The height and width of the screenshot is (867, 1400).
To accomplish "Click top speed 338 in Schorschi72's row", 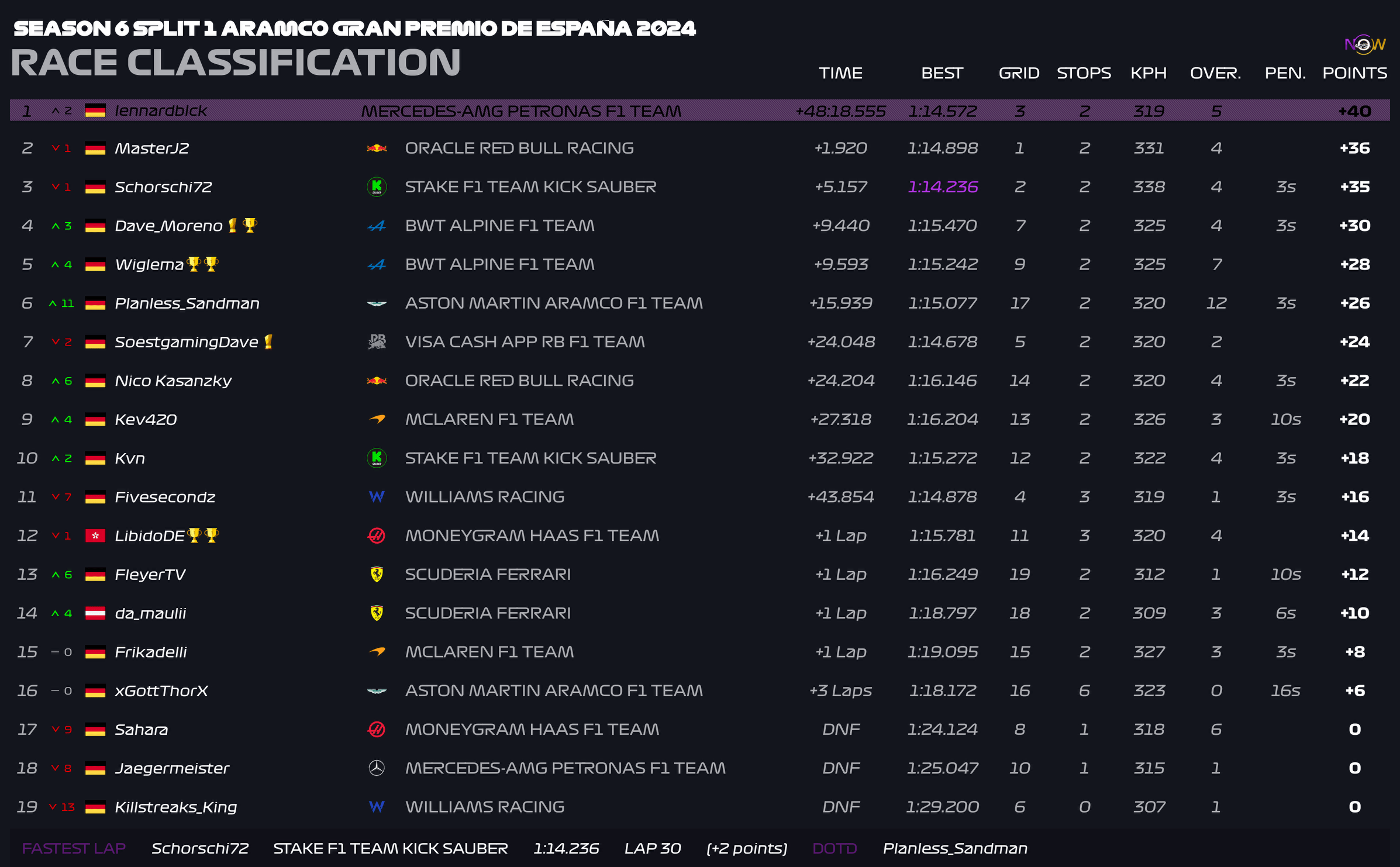I will 1149,187.
